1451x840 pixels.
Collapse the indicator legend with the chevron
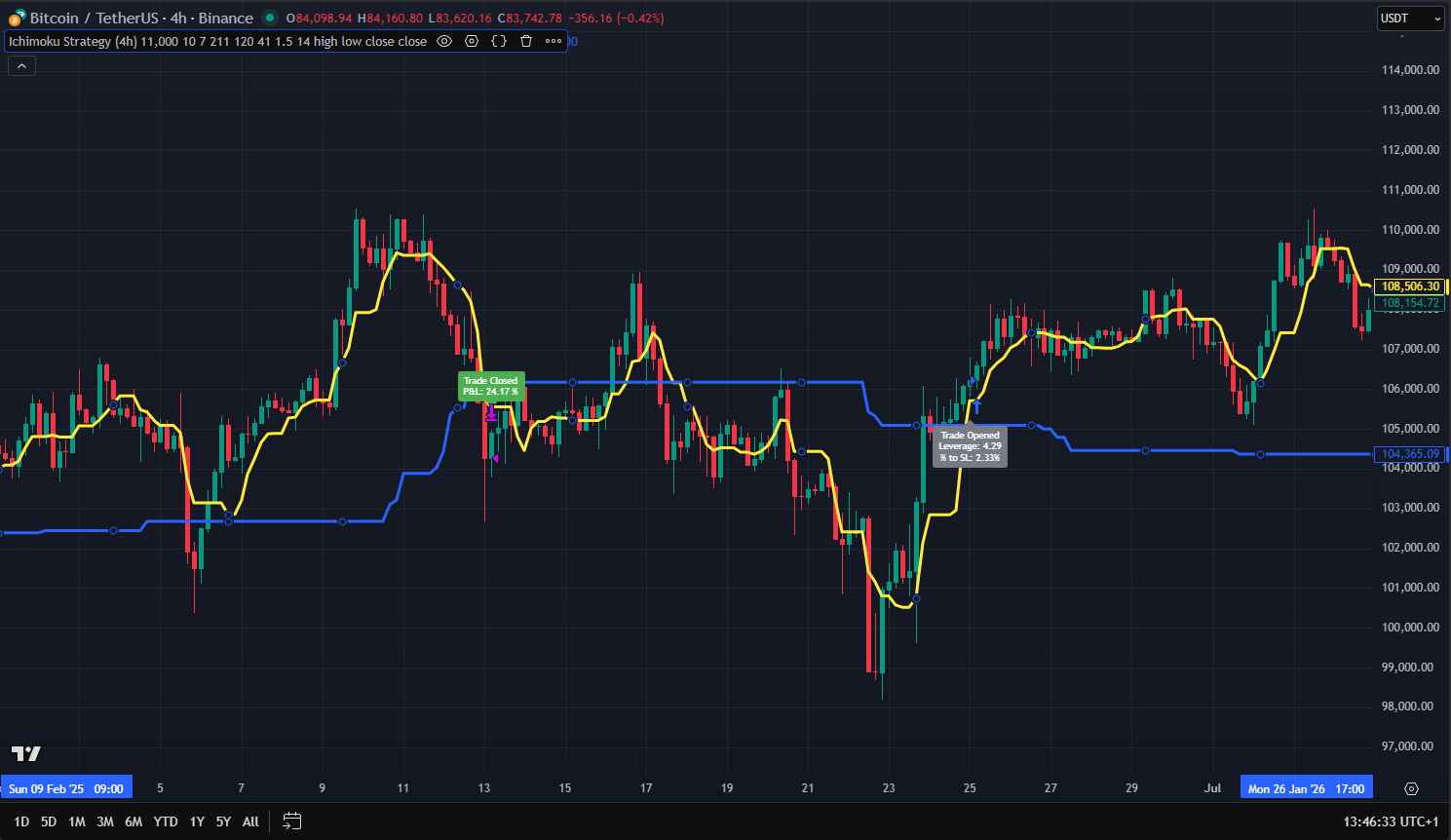(21, 65)
